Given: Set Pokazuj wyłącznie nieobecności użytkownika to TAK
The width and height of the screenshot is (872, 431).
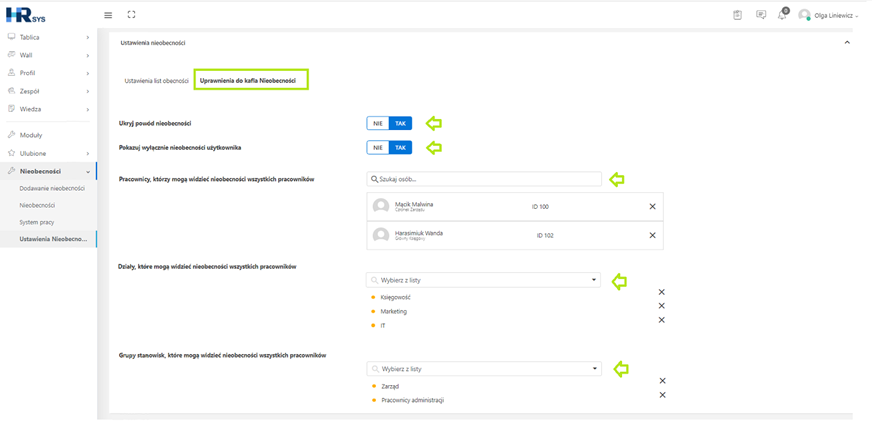Looking at the screenshot, I should tap(400, 147).
